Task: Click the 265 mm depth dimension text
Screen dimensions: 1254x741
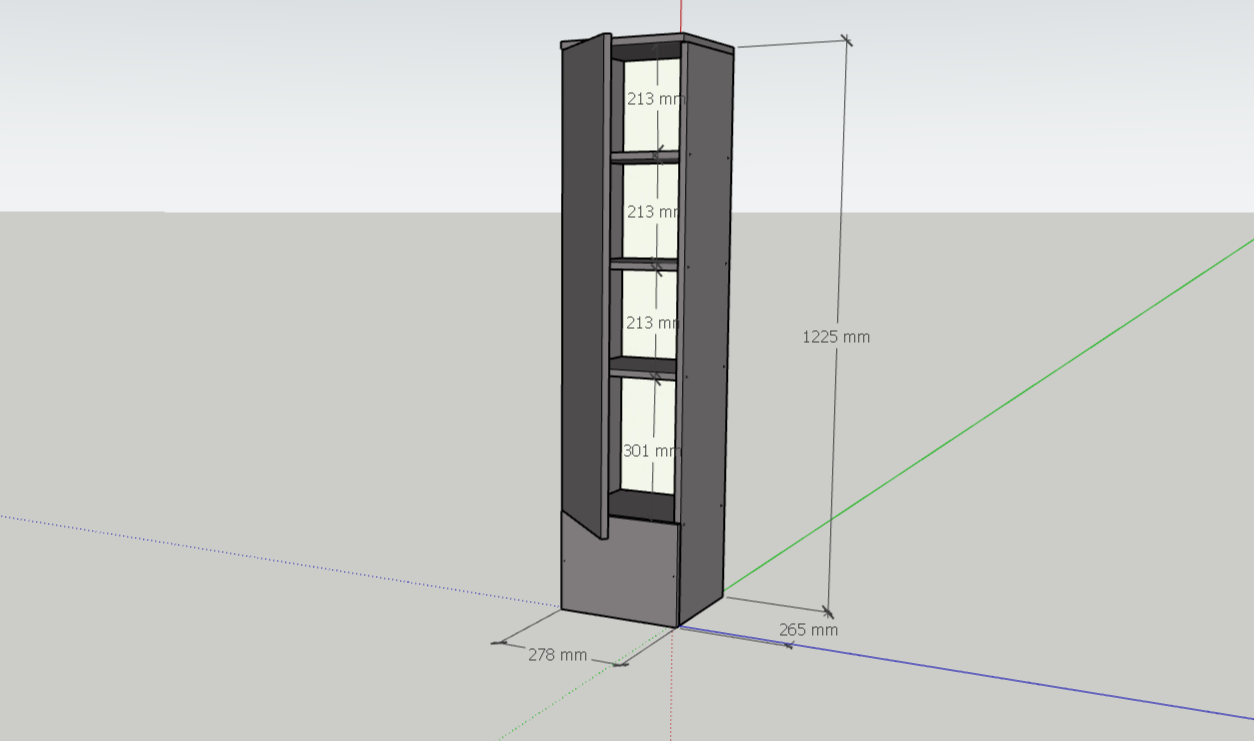Action: point(808,630)
